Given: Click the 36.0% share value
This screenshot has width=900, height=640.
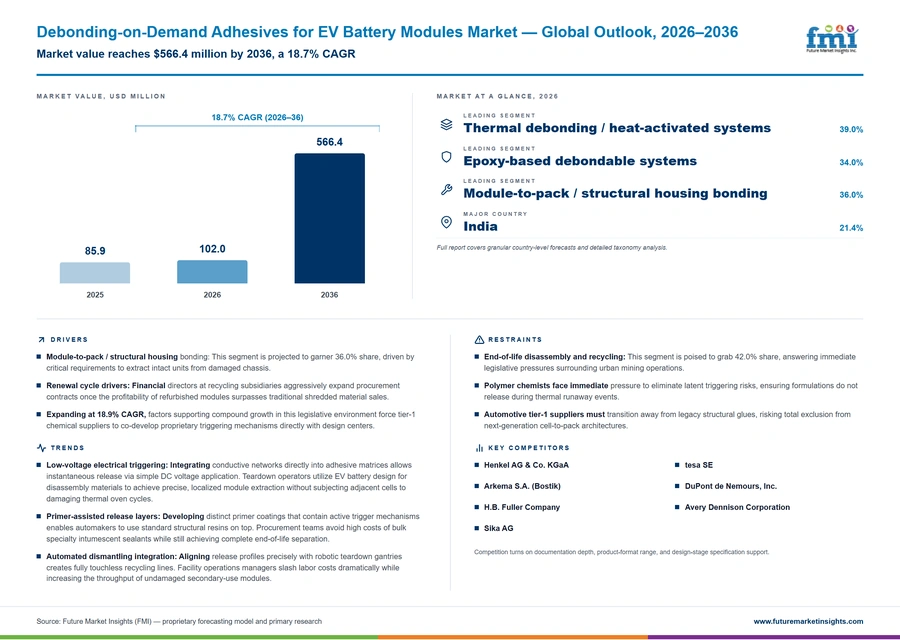Looking at the screenshot, I should [851, 195].
